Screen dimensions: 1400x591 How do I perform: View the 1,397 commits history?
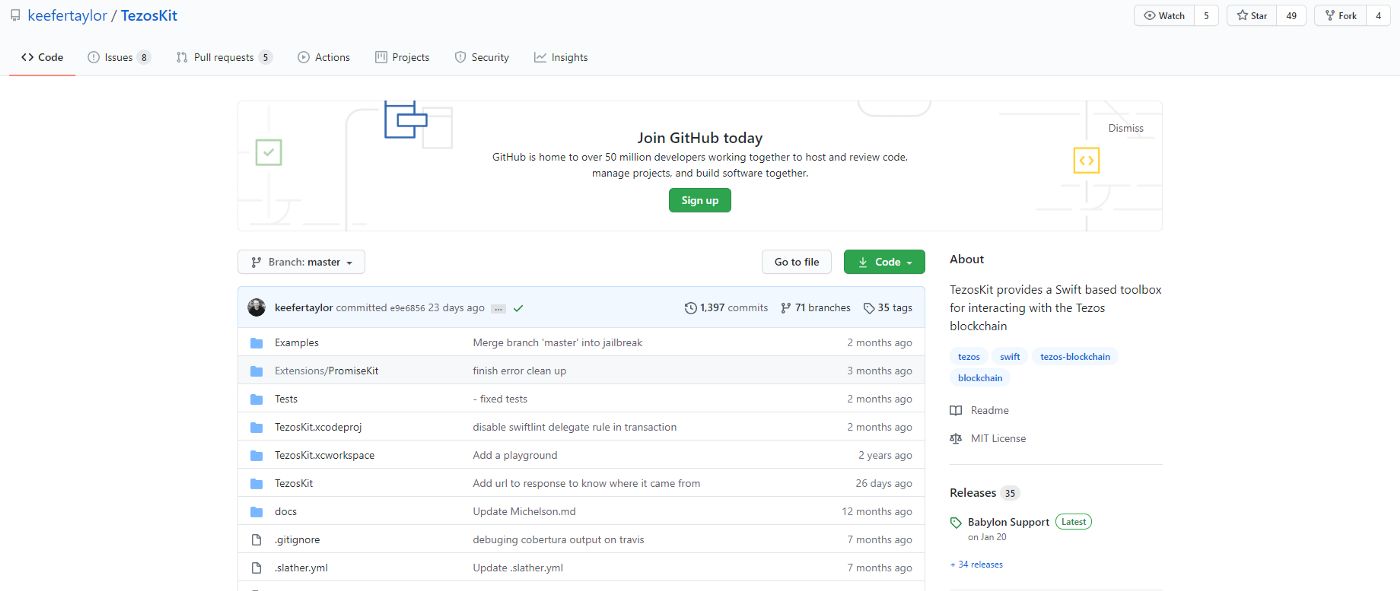(726, 308)
